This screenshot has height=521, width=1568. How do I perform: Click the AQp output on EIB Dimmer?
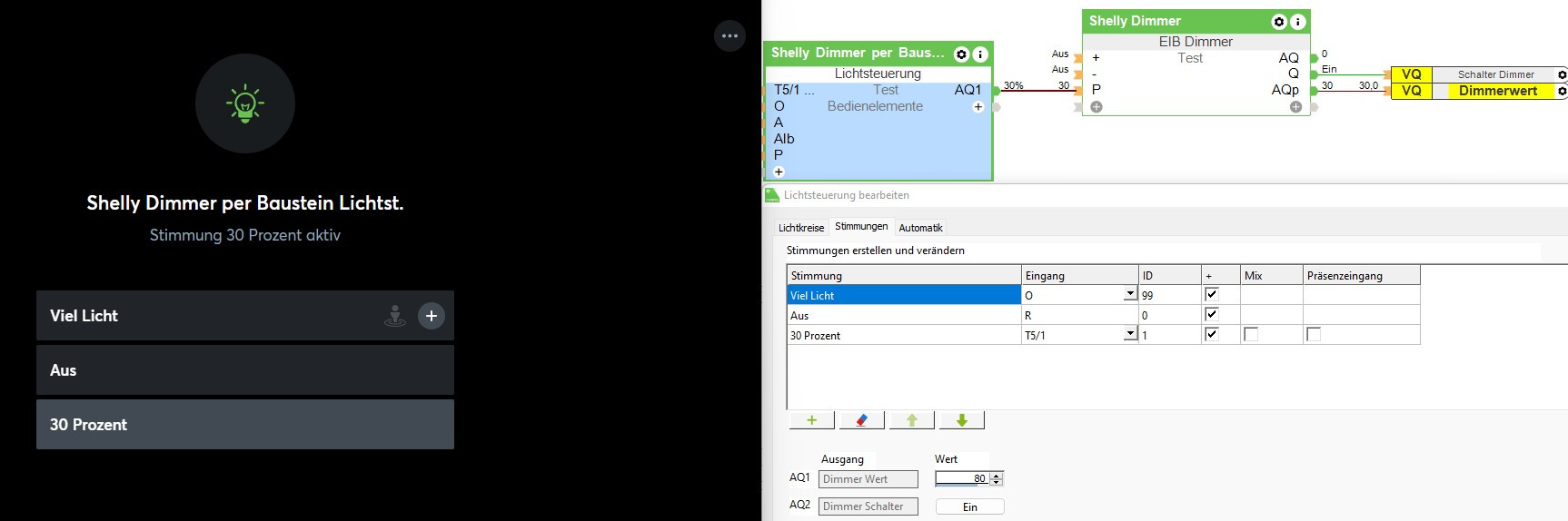[1285, 90]
